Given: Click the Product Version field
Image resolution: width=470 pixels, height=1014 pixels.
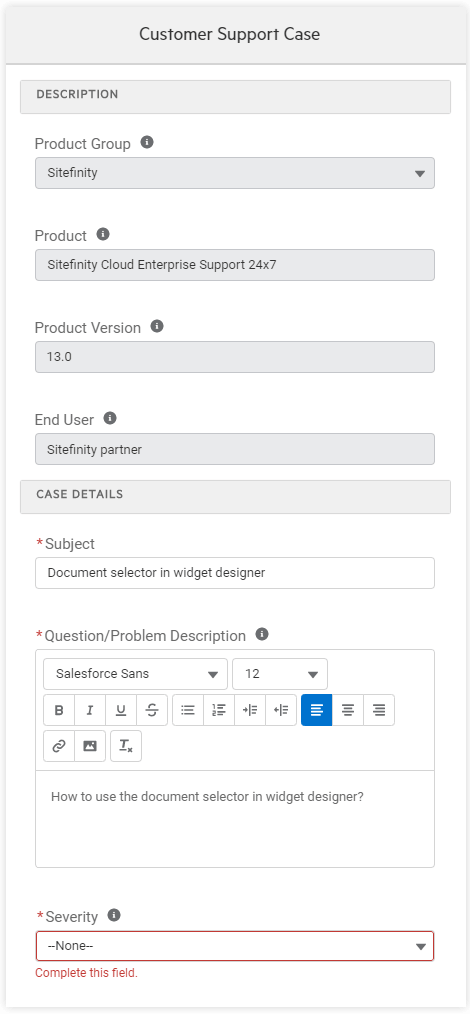Looking at the screenshot, I should pyautogui.click(x=235, y=357).
